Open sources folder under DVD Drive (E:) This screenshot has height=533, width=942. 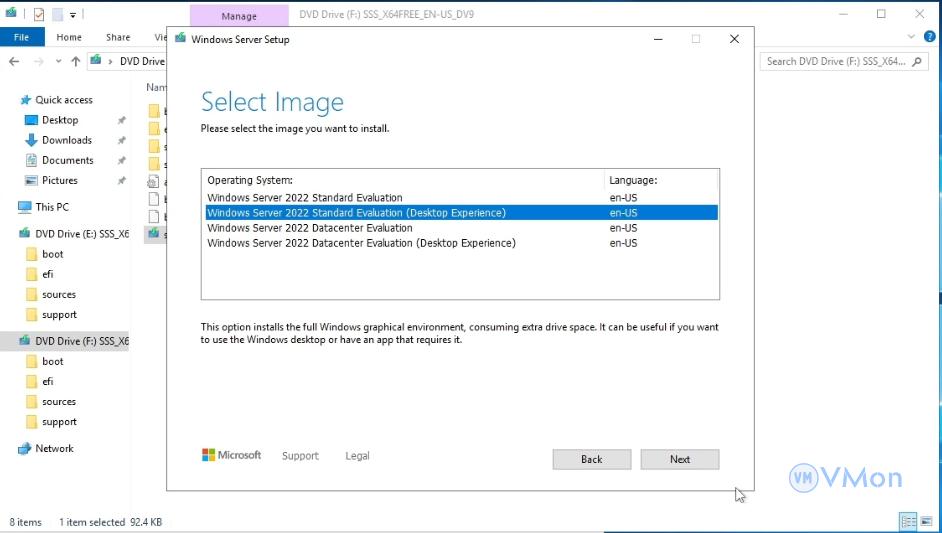pos(59,294)
